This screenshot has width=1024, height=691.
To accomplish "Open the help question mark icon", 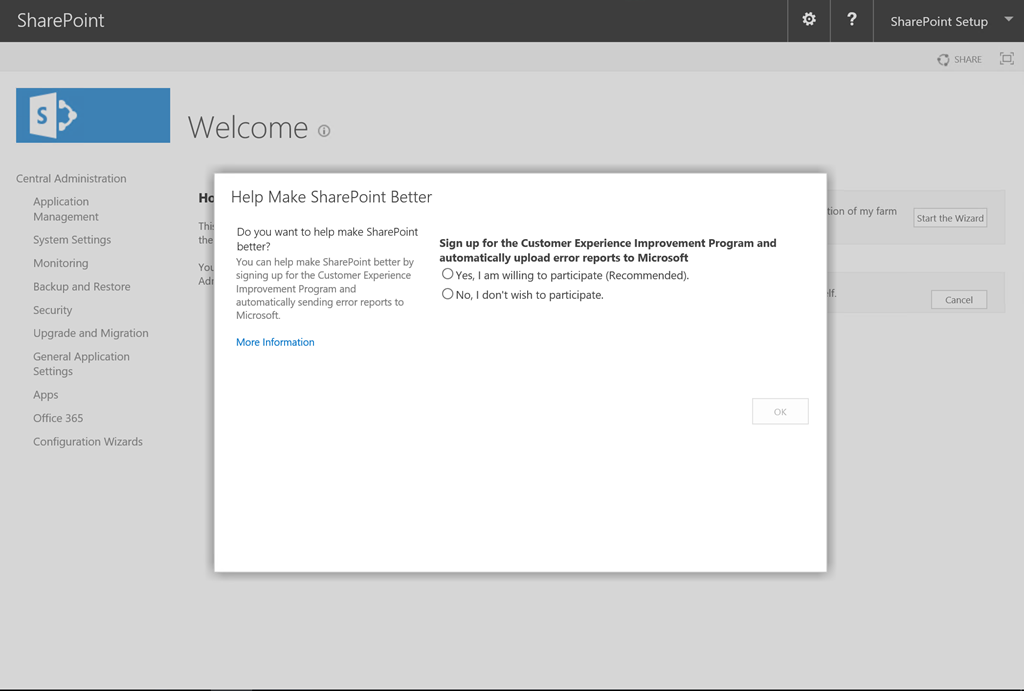I will click(x=852, y=20).
